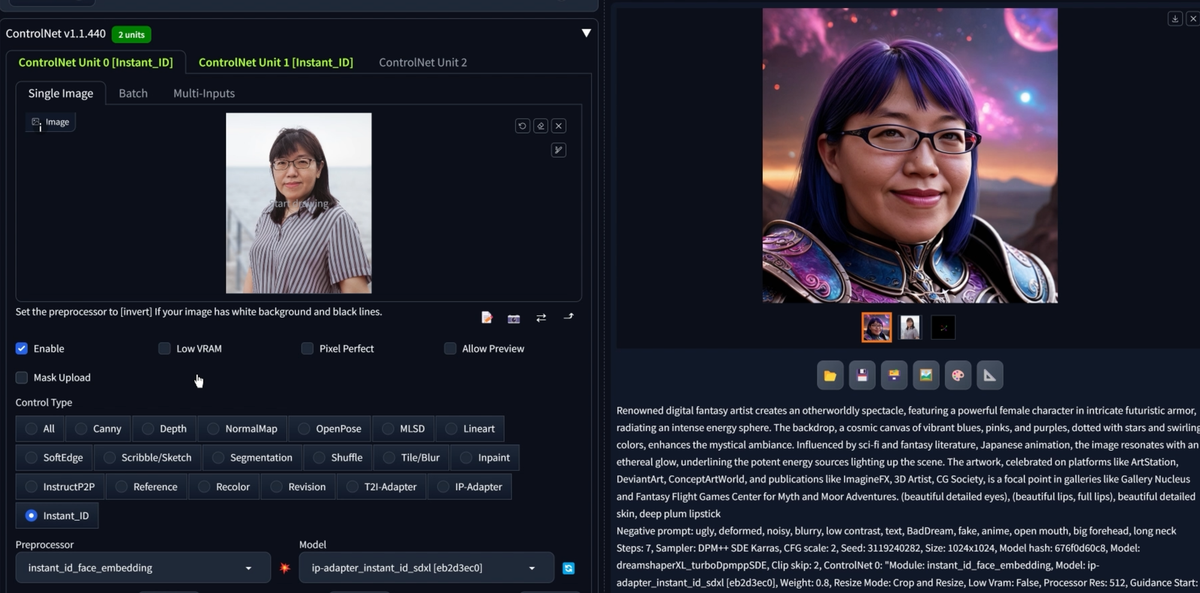Refresh ControlNet models list
The height and width of the screenshot is (593, 1200).
point(568,568)
